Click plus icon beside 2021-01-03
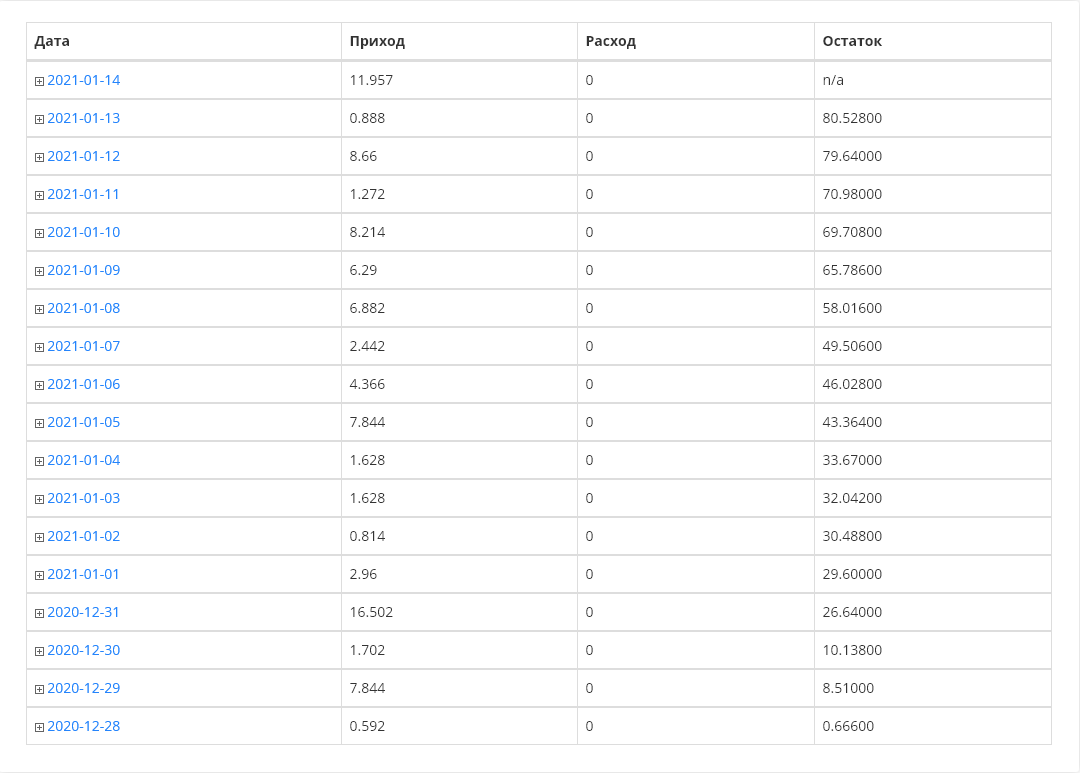1080x773 pixels. click(x=39, y=499)
